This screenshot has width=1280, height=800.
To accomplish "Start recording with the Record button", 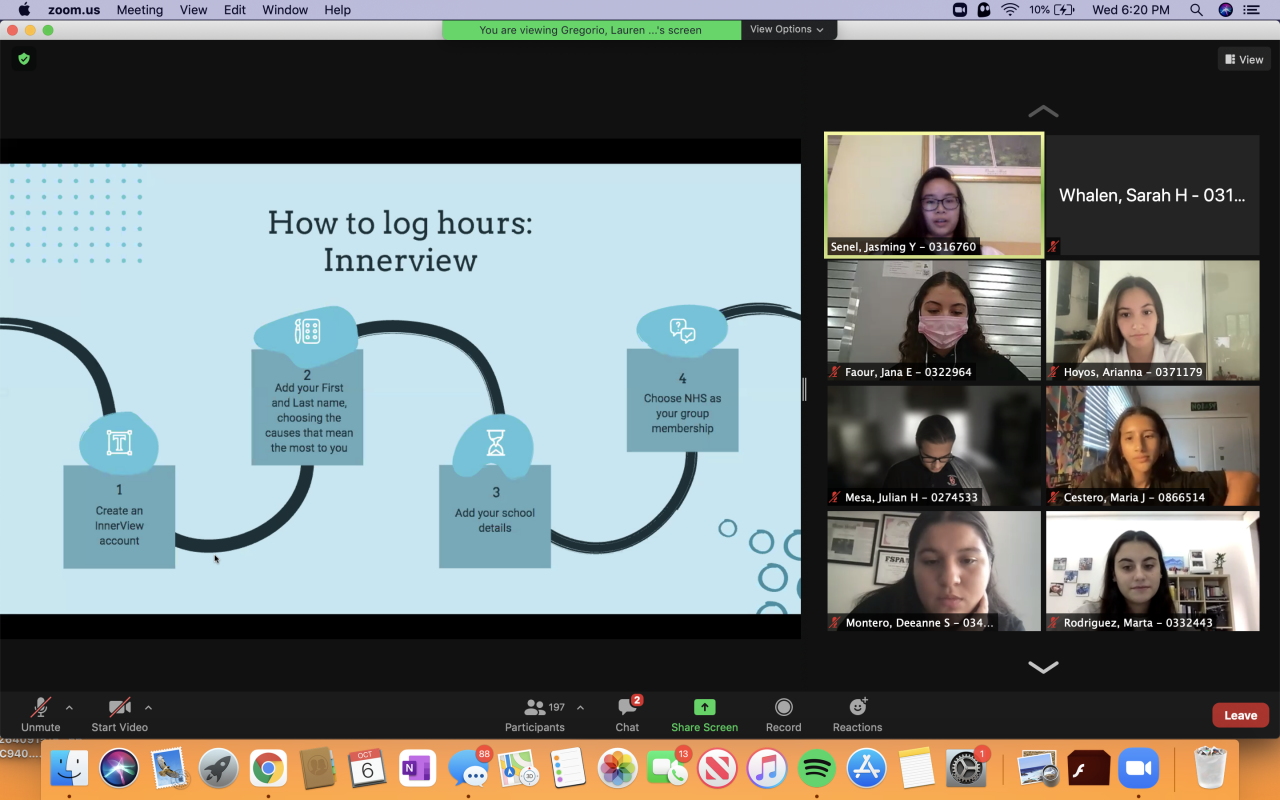I will [784, 716].
